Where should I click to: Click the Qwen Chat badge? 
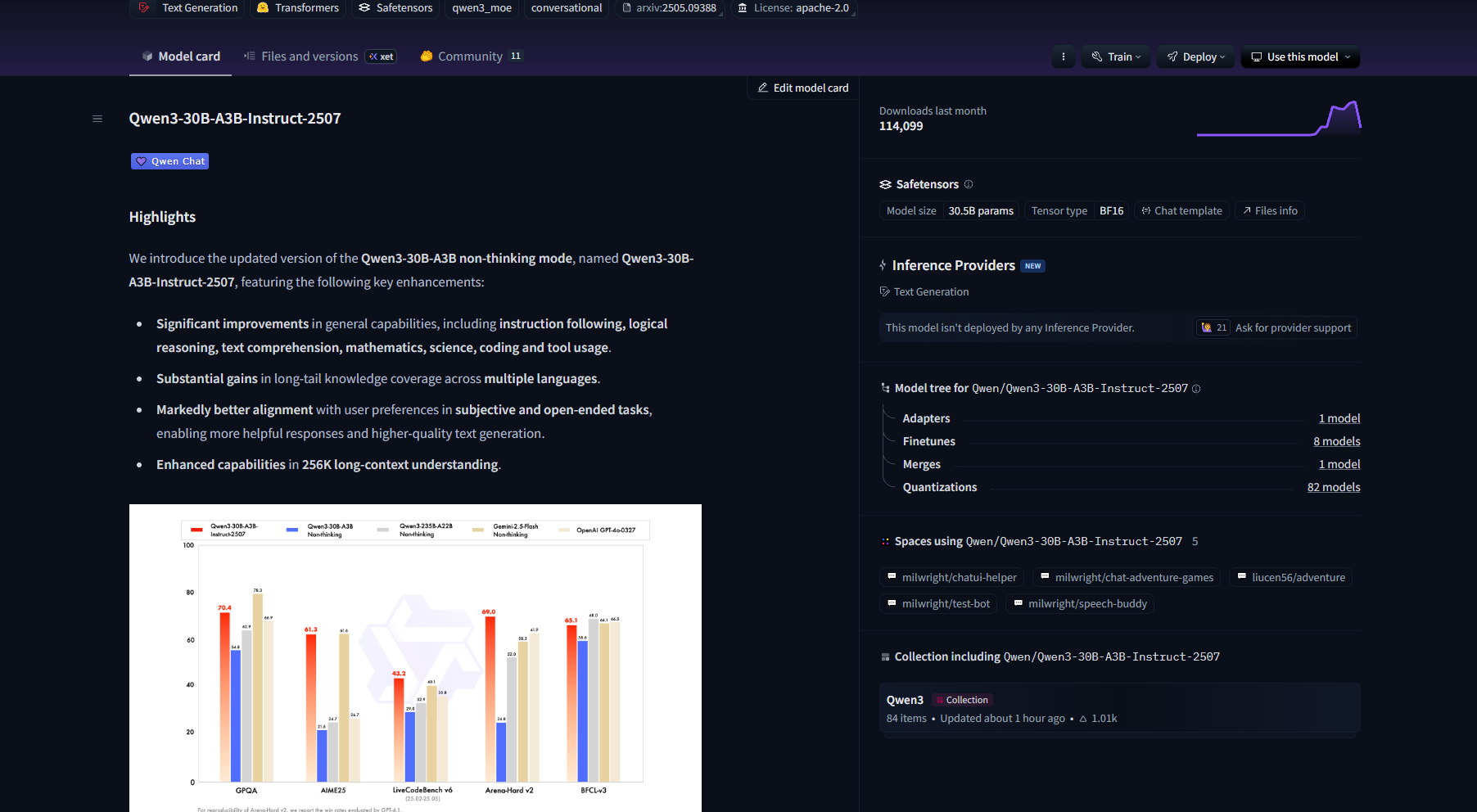[x=169, y=161]
